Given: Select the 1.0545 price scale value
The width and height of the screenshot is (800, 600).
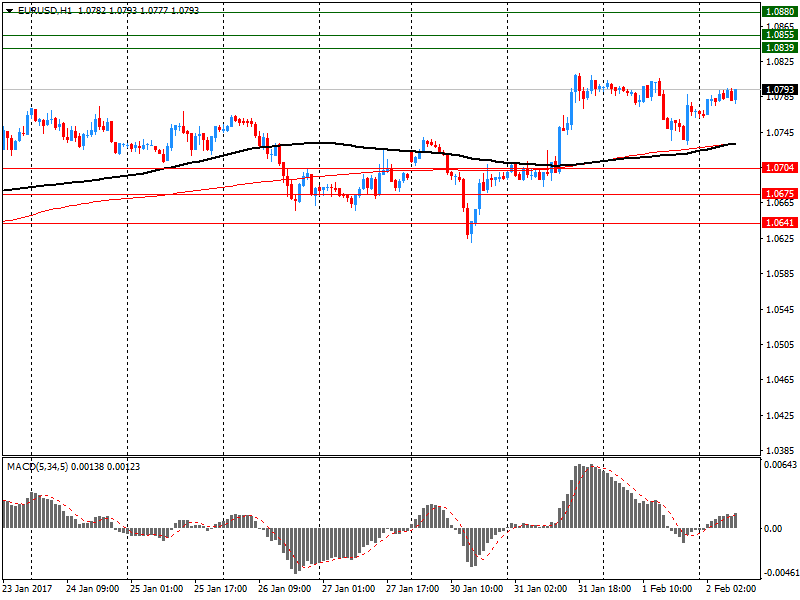Looking at the screenshot, I should (780, 309).
